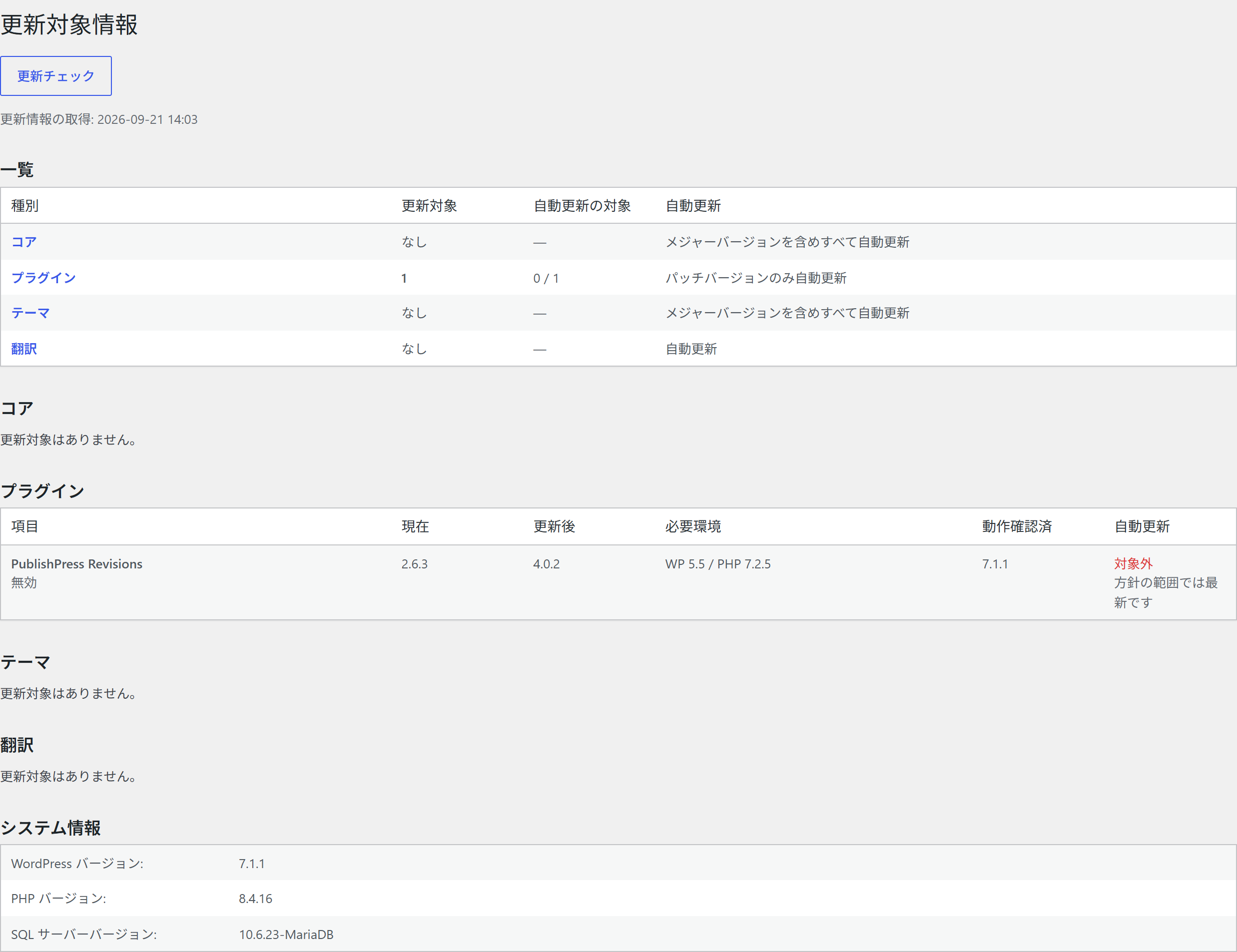This screenshot has height=952, width=1237.
Task: Click the 種別 column header
Action: click(x=25, y=206)
